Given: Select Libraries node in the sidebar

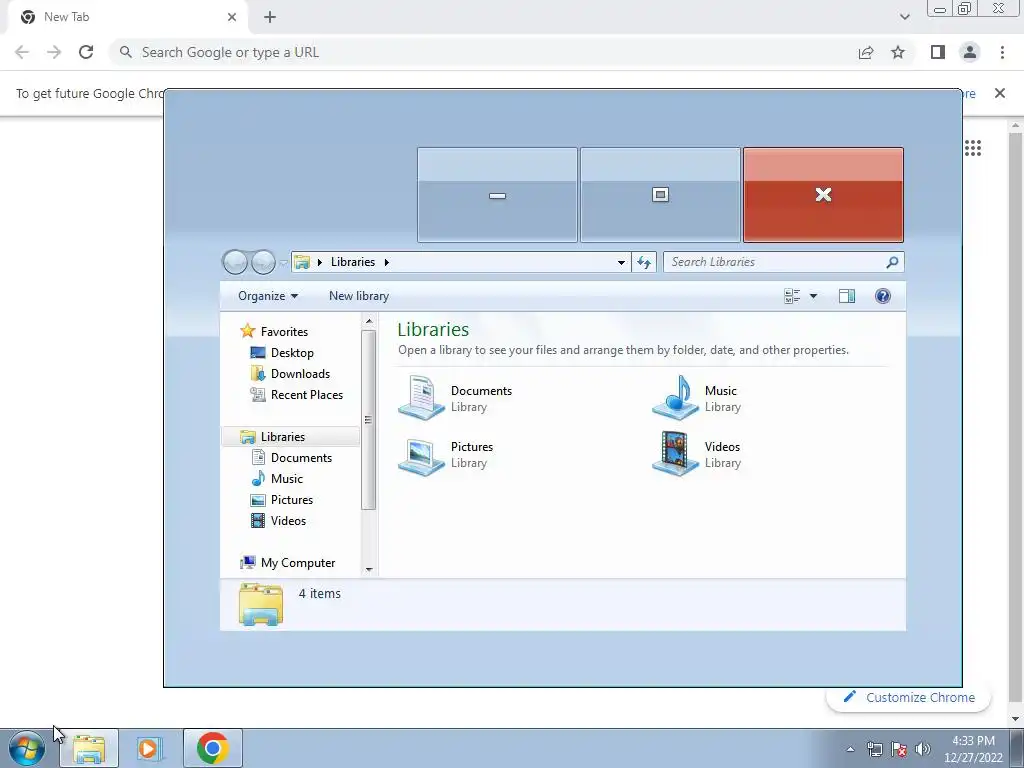Looking at the screenshot, I should [x=291, y=437].
